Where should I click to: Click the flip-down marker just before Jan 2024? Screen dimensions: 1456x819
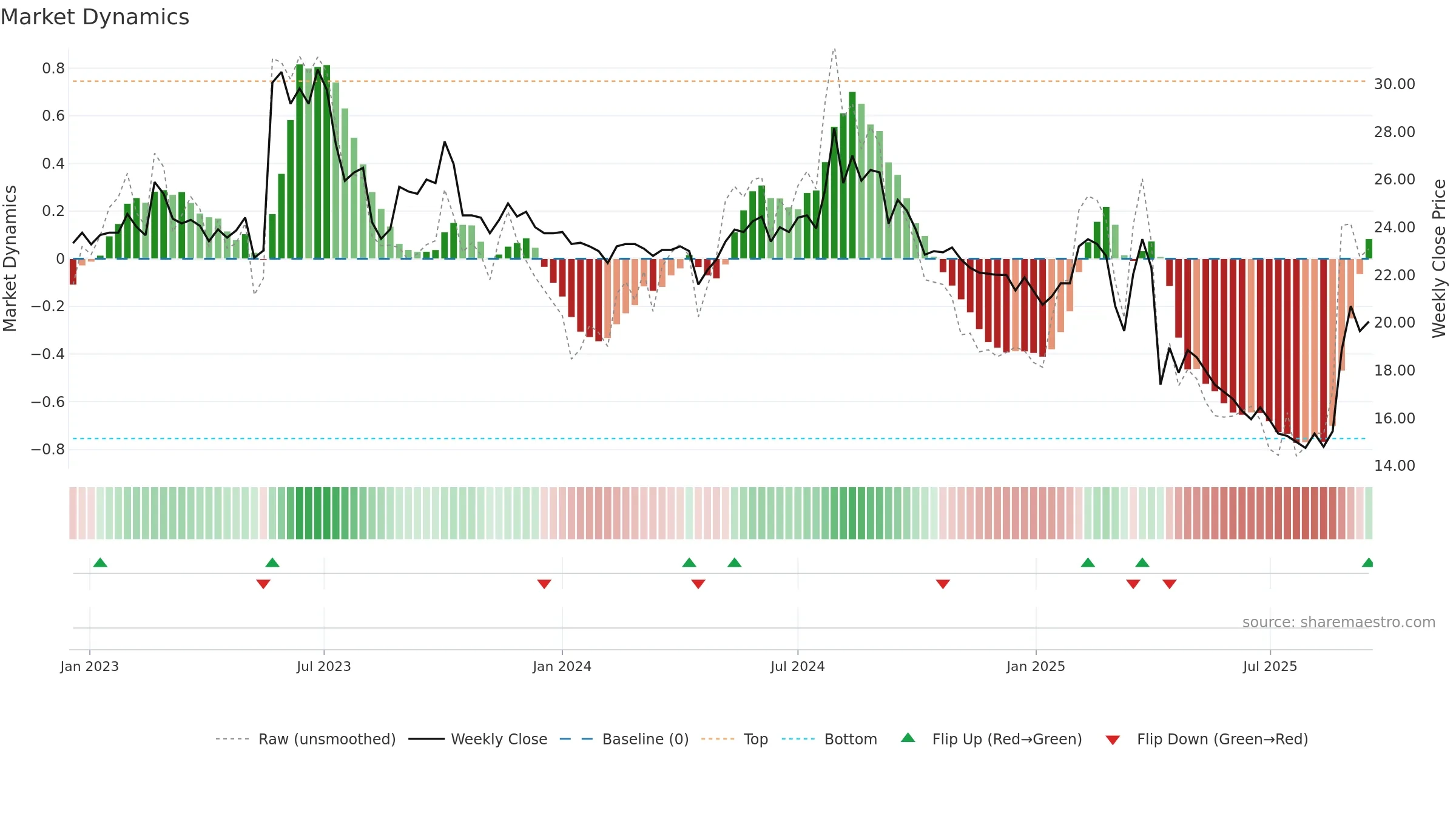point(544,584)
